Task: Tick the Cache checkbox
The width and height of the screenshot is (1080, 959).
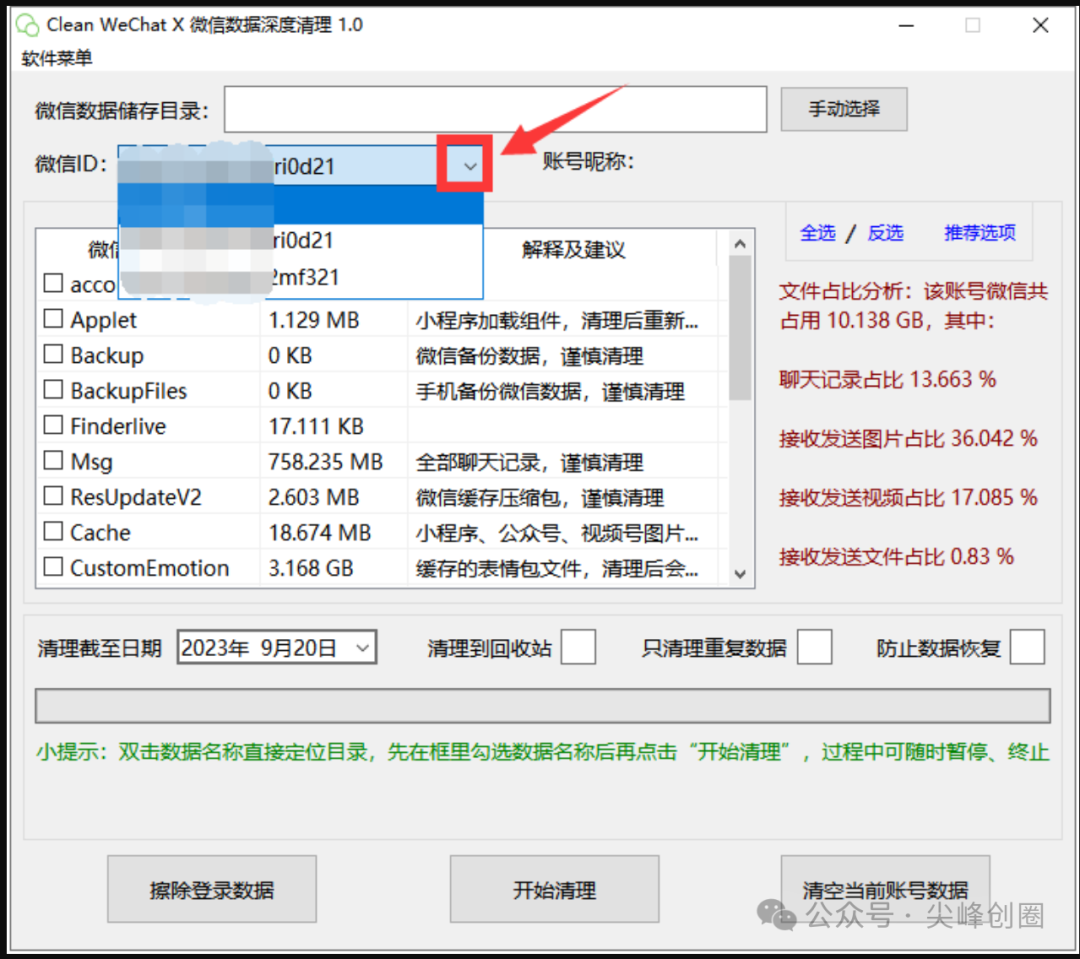Action: point(53,531)
